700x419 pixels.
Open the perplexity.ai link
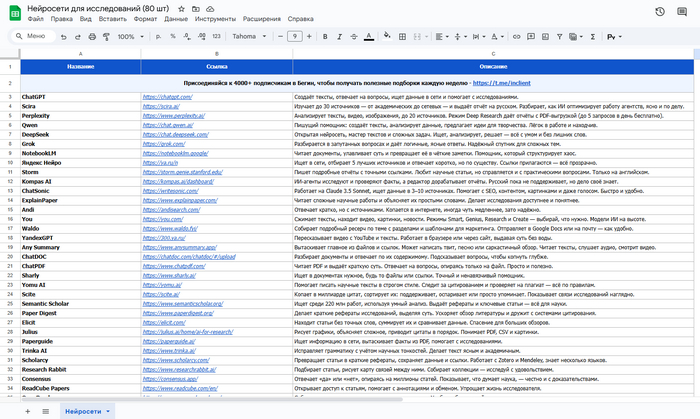(x=169, y=115)
